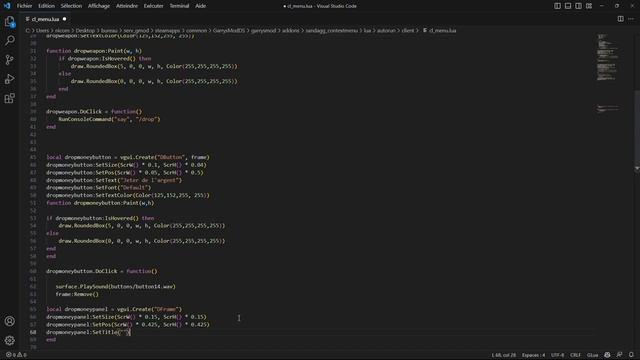Image resolution: width=640 pixels, height=360 pixels.
Task: Click the dropmoneybutton:SetFont("Default") line
Action: [x=98, y=188]
